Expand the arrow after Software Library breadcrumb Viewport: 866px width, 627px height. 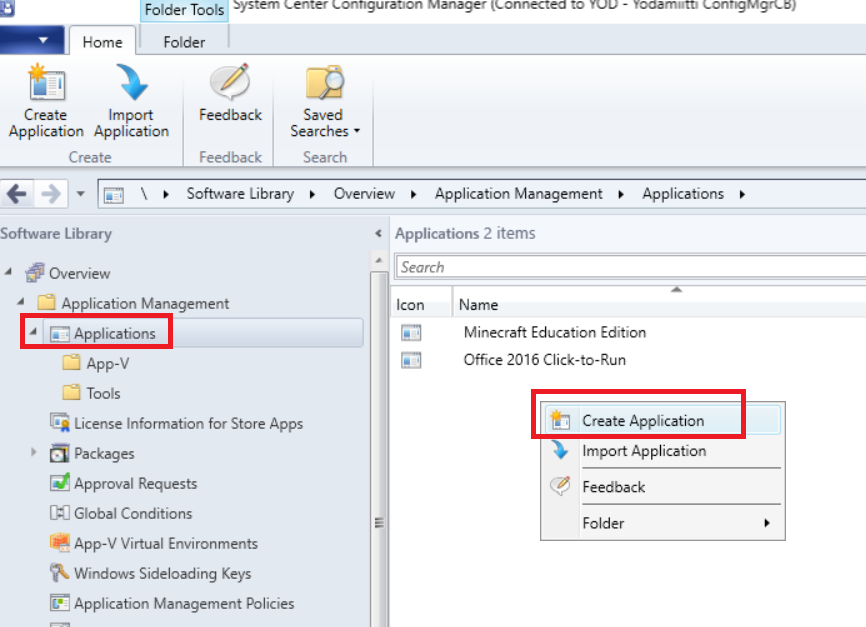tap(312, 194)
